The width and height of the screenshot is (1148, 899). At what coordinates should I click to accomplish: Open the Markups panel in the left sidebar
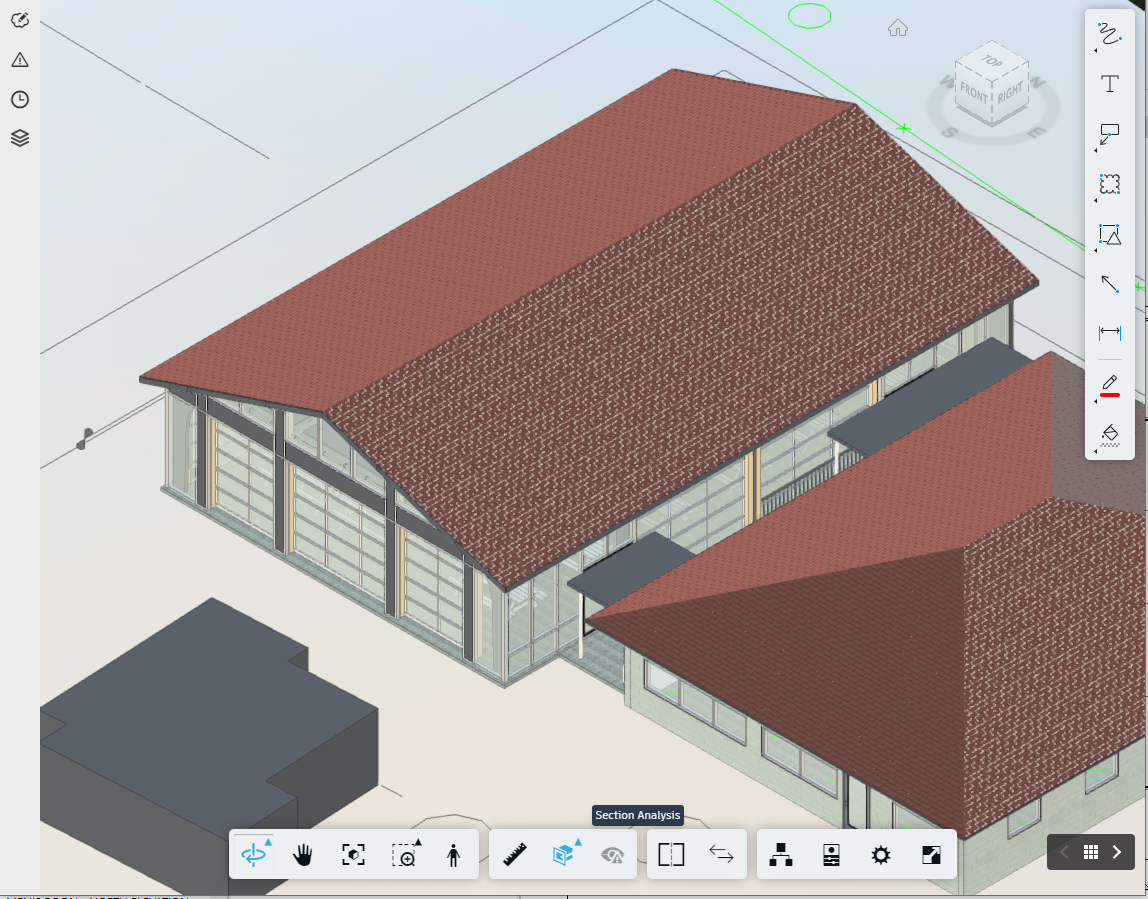(x=20, y=21)
